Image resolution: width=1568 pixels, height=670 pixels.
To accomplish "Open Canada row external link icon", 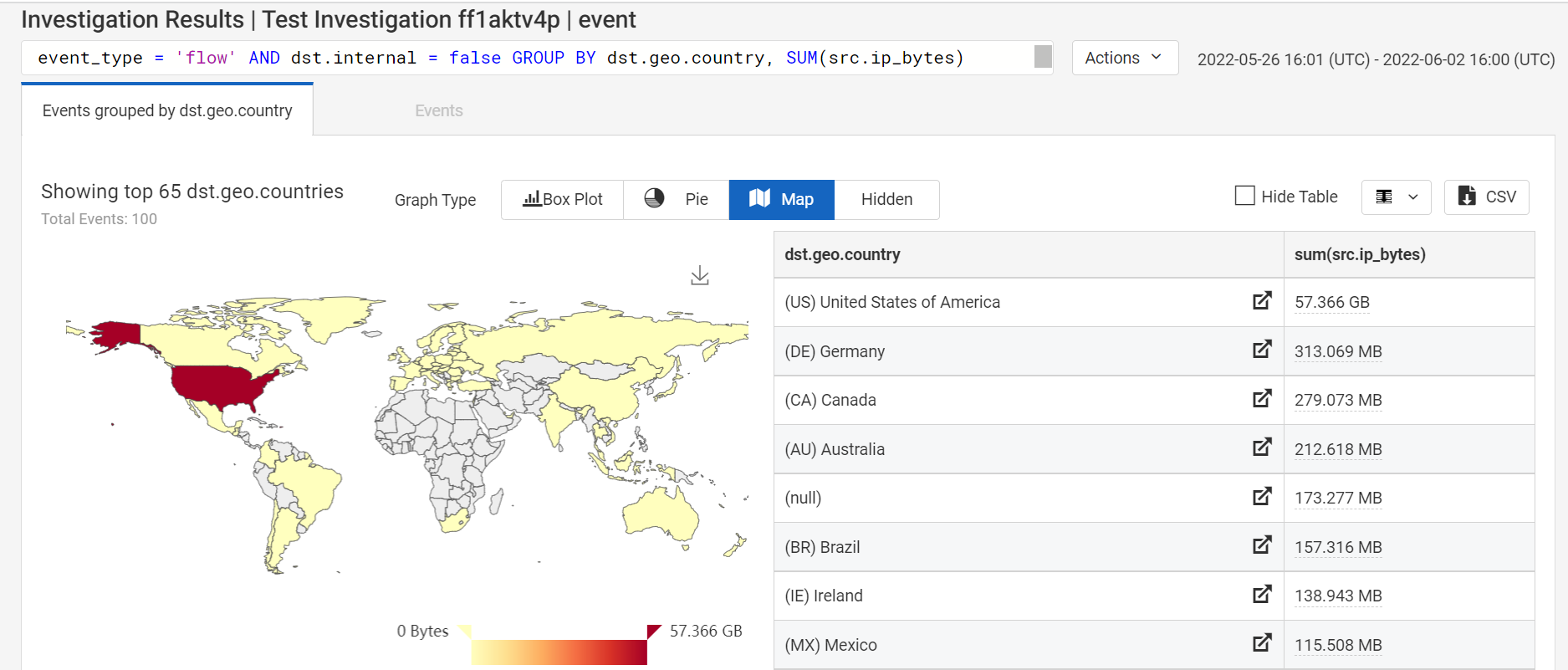I will point(1262,398).
